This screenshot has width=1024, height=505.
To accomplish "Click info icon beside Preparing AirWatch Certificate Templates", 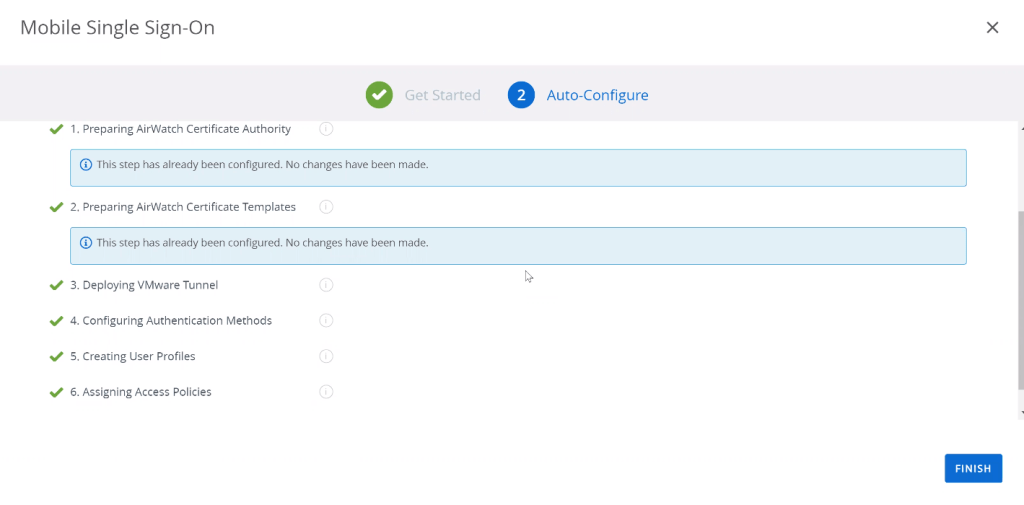I will 326,207.
